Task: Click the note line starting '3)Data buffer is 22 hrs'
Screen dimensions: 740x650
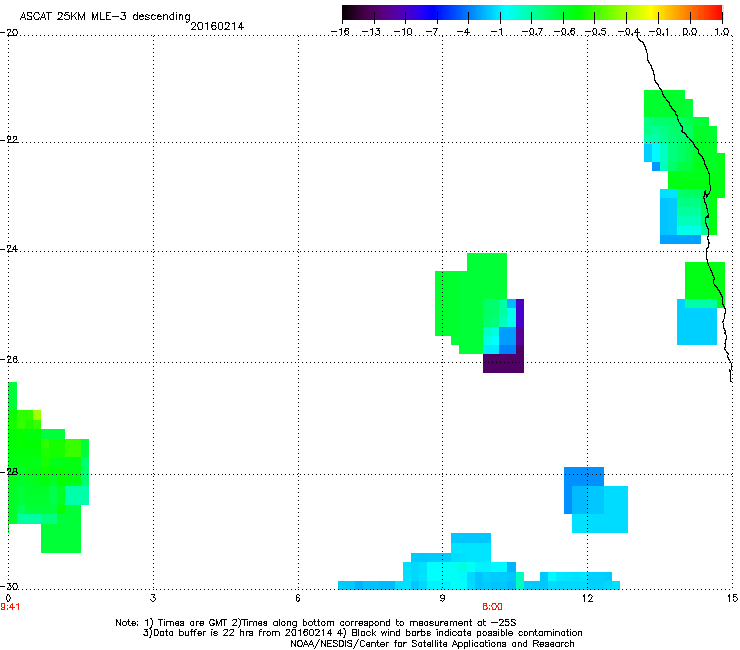Action: pos(362,633)
